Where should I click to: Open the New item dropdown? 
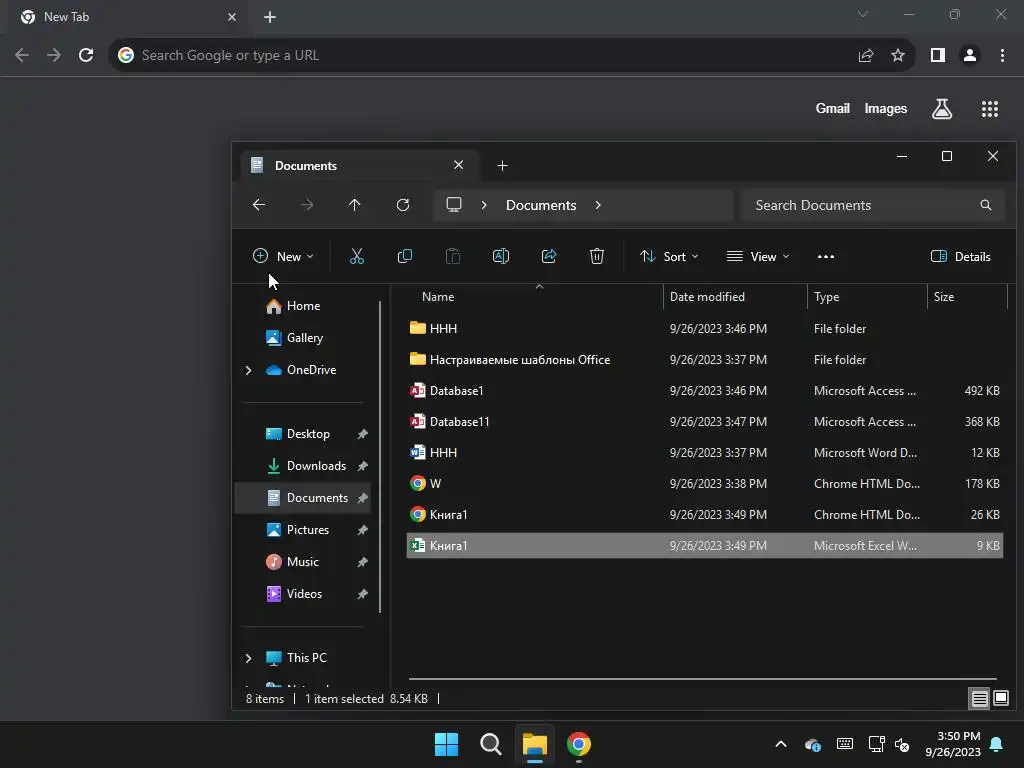[x=283, y=257]
